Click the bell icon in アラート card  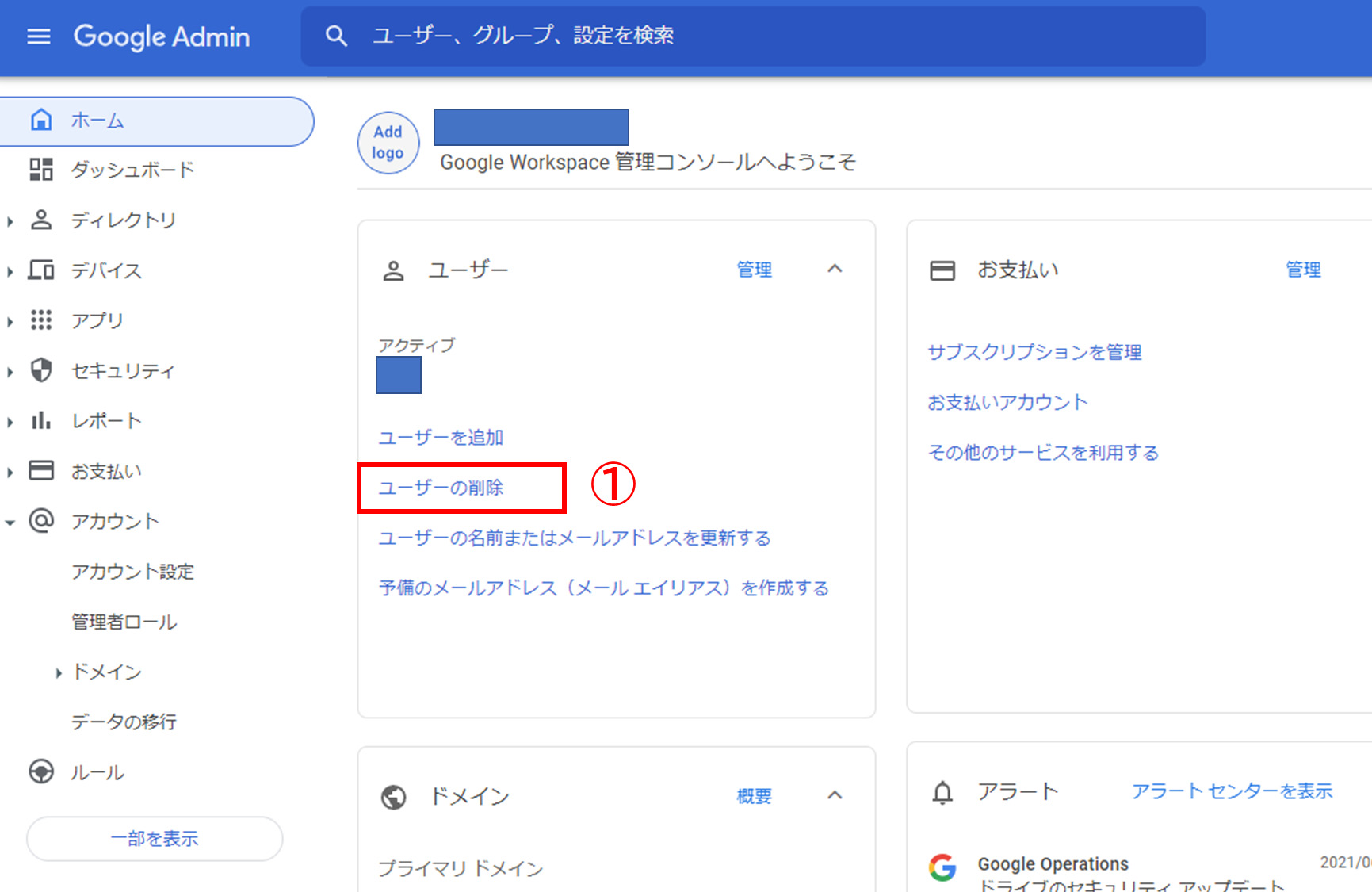(x=942, y=792)
